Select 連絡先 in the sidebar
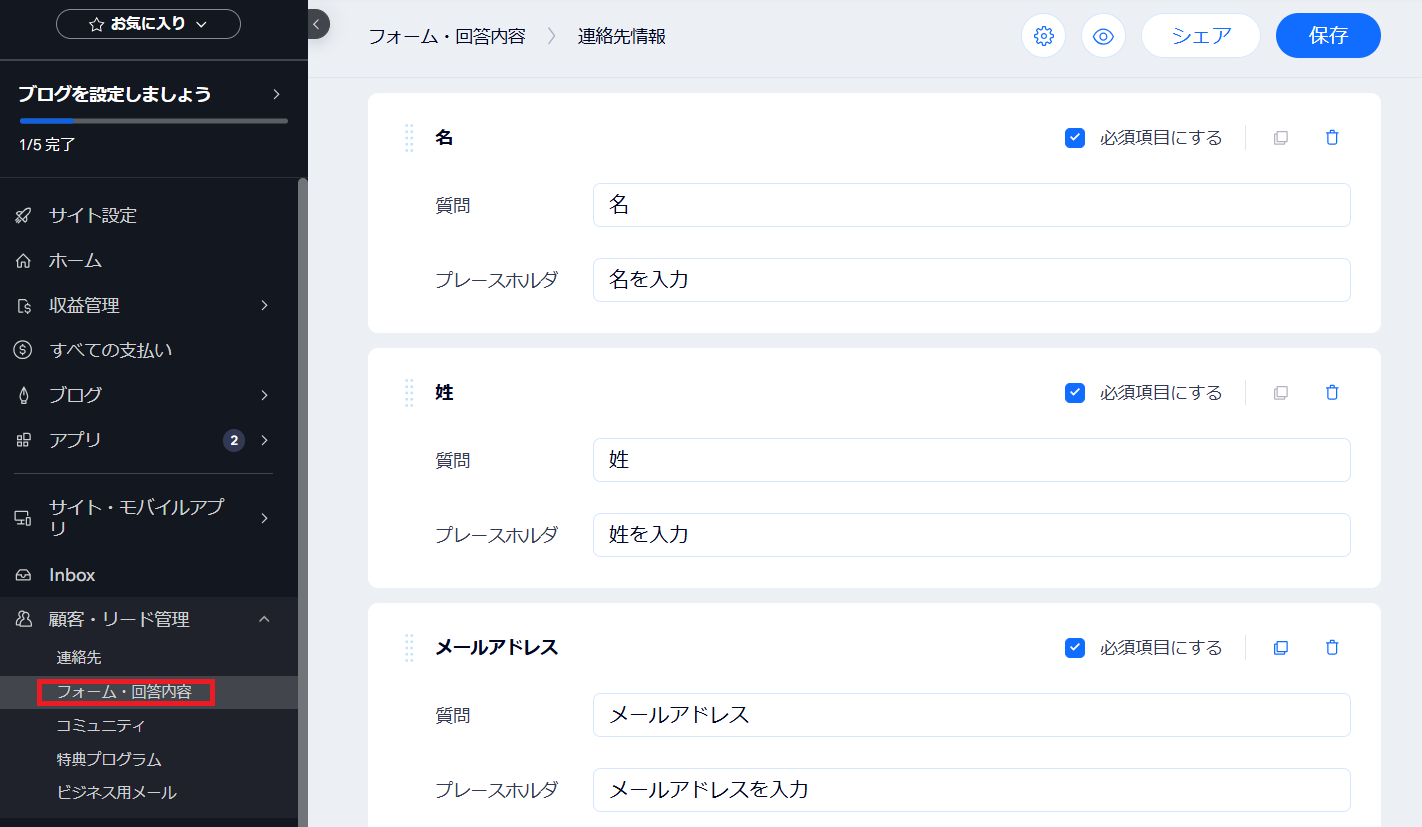The width and height of the screenshot is (1422, 827). coord(79,658)
